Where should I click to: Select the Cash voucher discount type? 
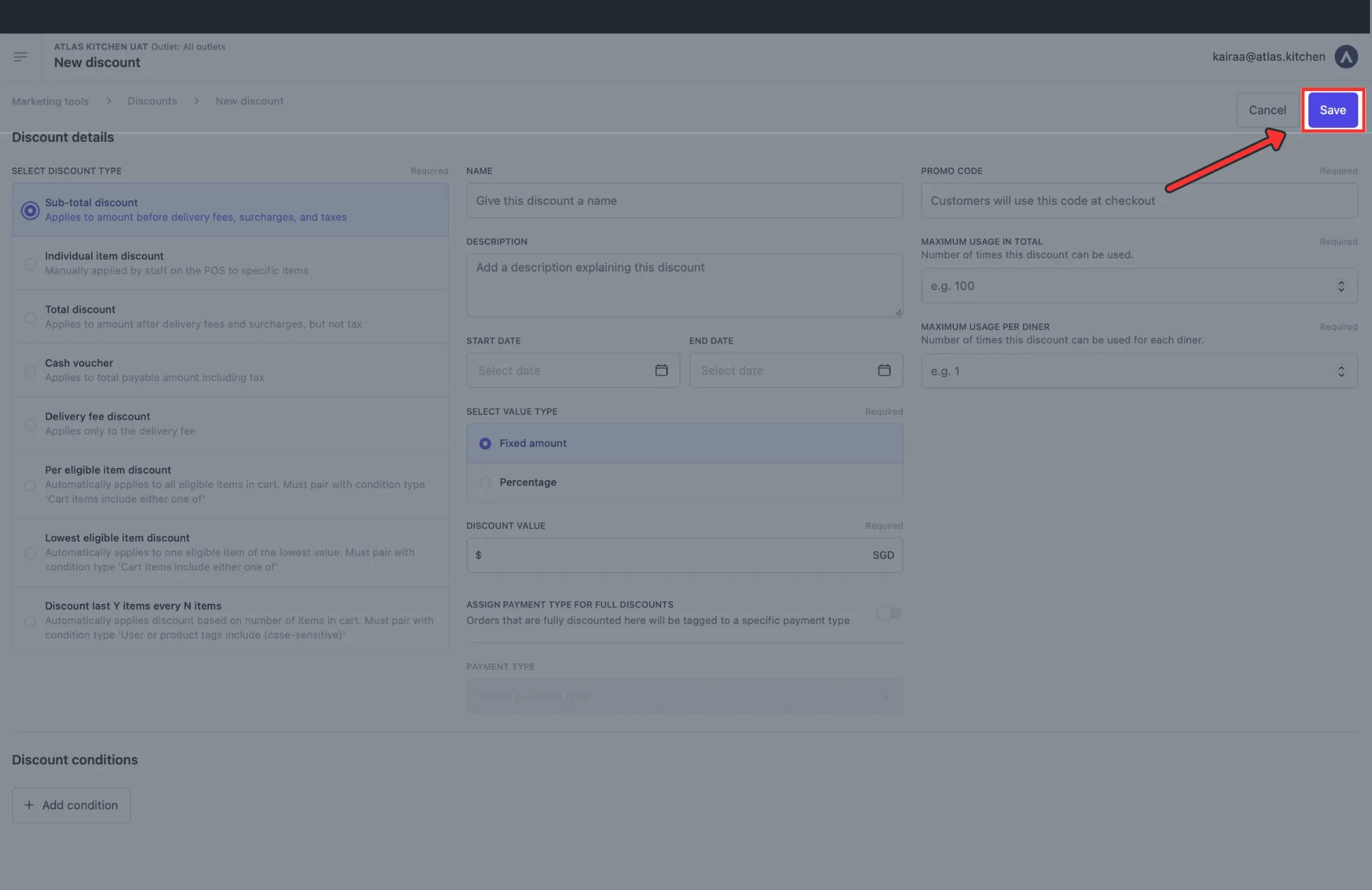coord(30,371)
